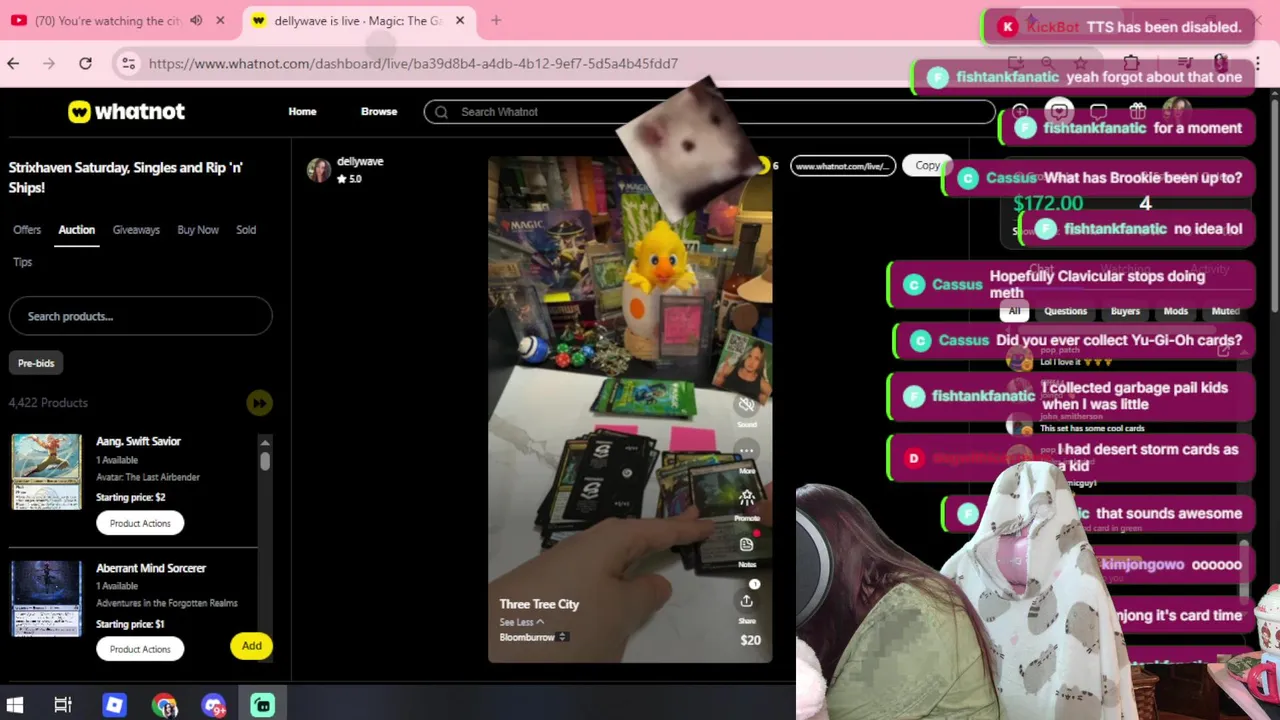Open the messages chat bubble icon in header
Viewport: 1280px width, 720px height.
point(1098,112)
